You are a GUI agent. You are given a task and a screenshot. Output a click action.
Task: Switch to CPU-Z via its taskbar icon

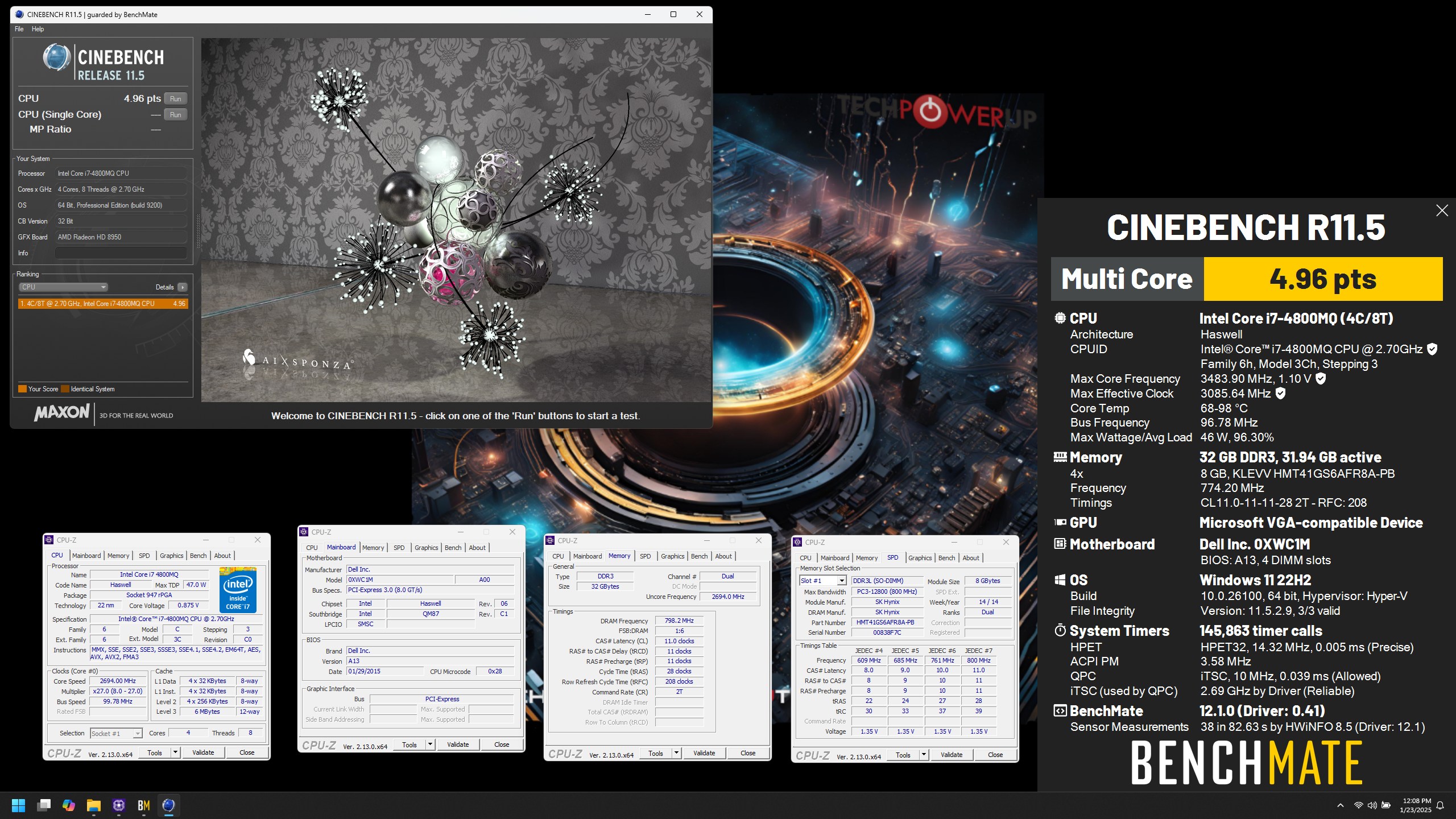119,805
